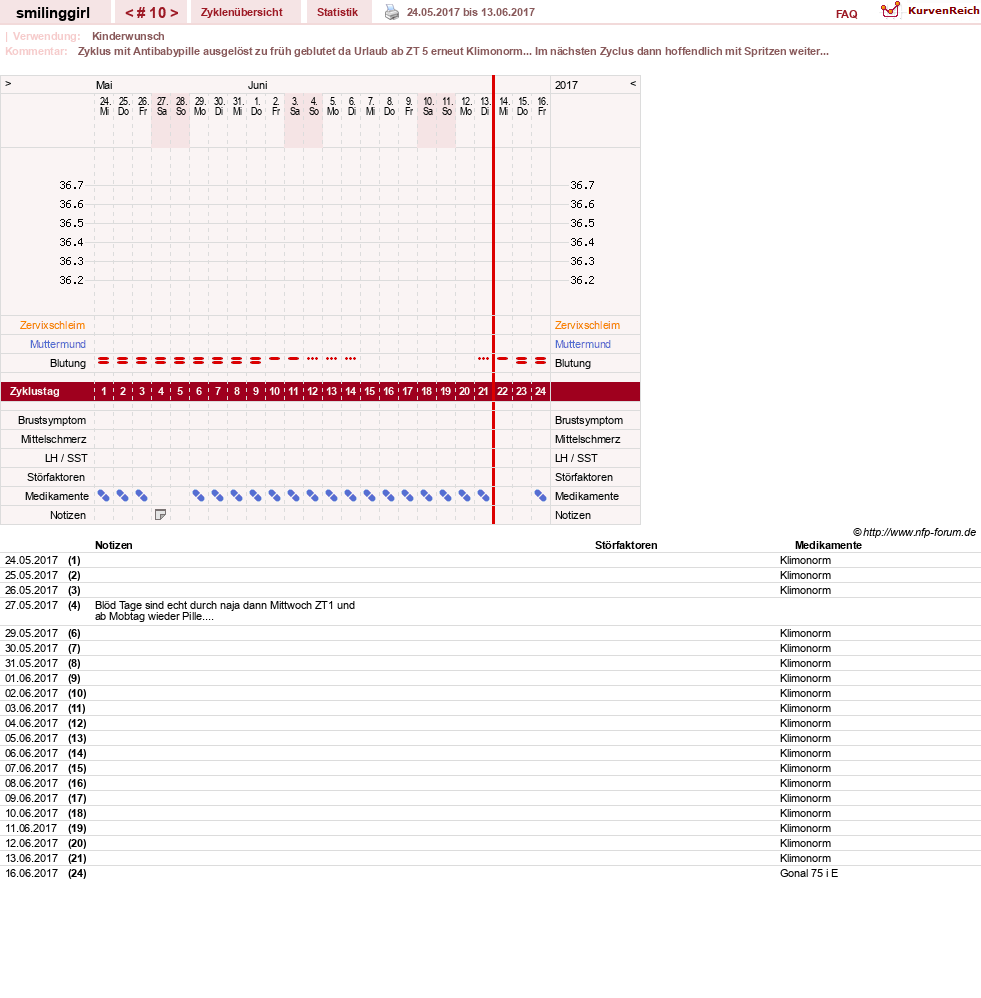Open the Zyklenübersicht tab
This screenshot has height=998, width=981.
(x=242, y=12)
